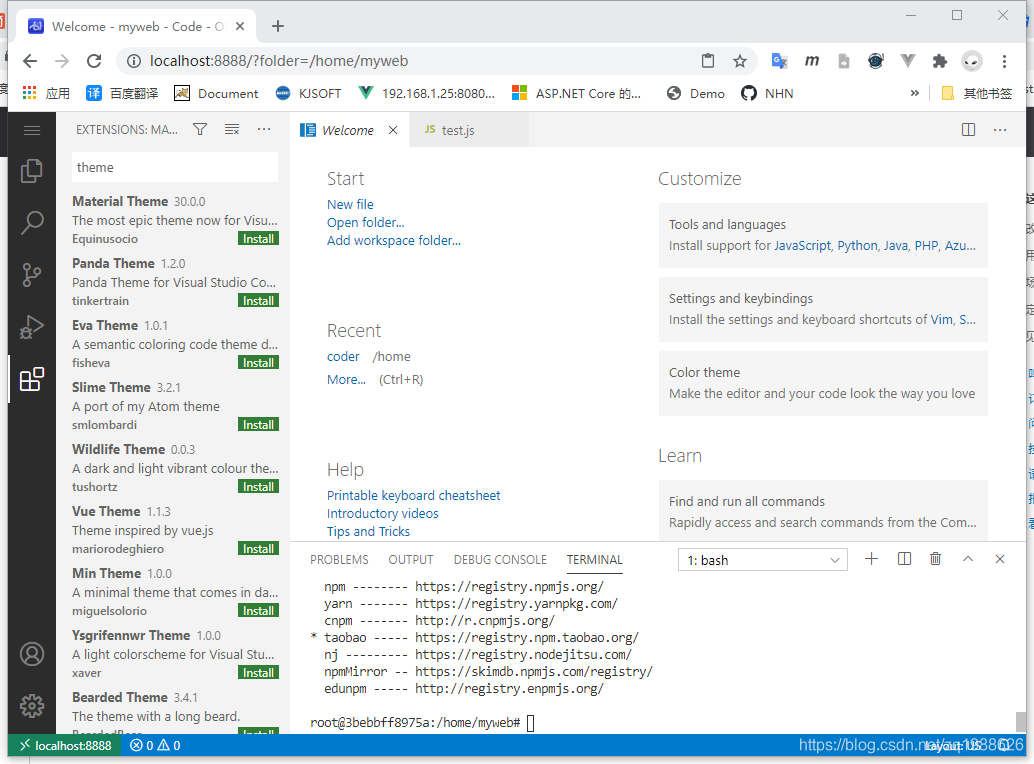
Task: Switch to PROBLEMS panel tab
Action: (x=339, y=560)
